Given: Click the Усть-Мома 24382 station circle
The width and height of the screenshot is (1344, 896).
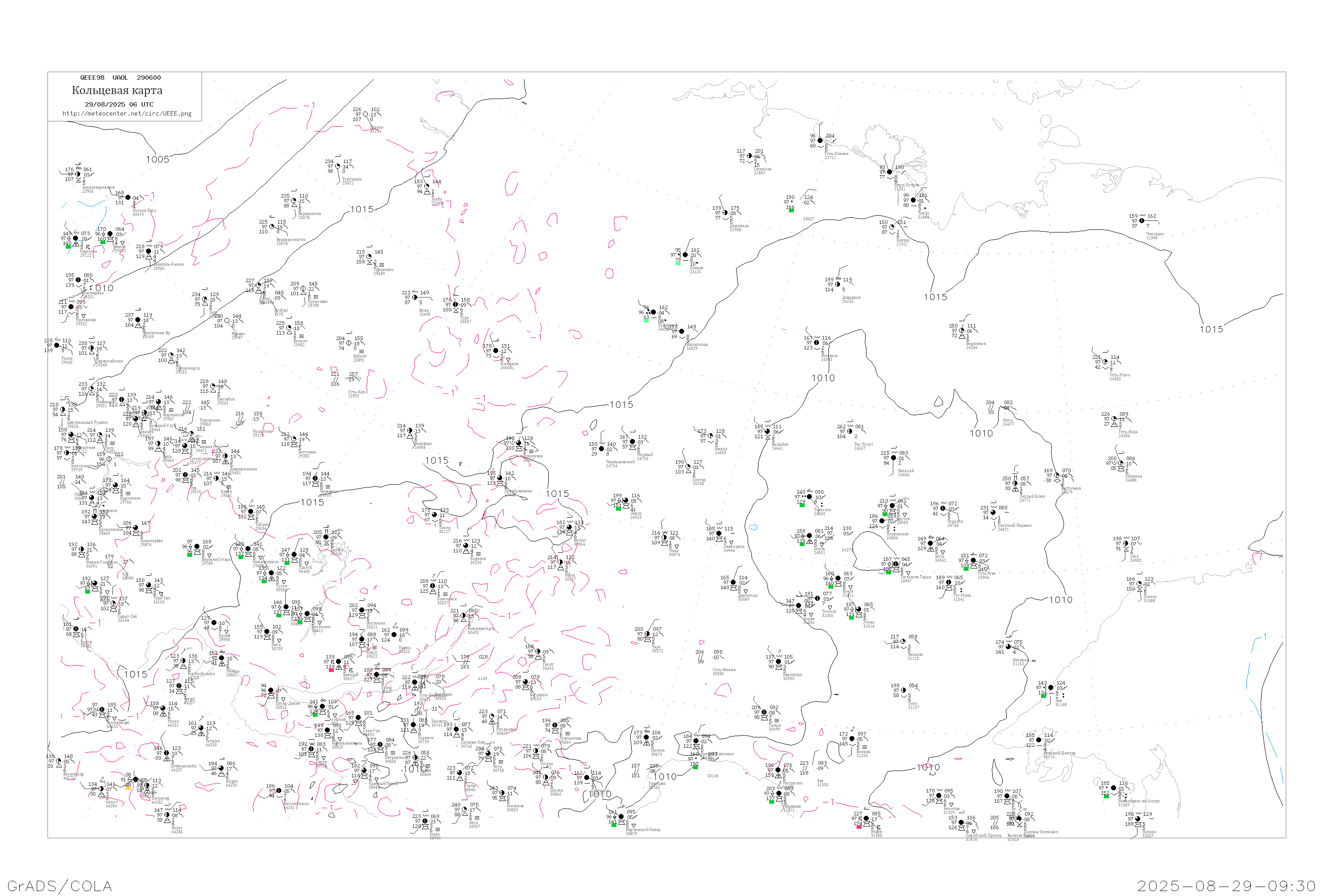Looking at the screenshot, I should (x=1105, y=362).
